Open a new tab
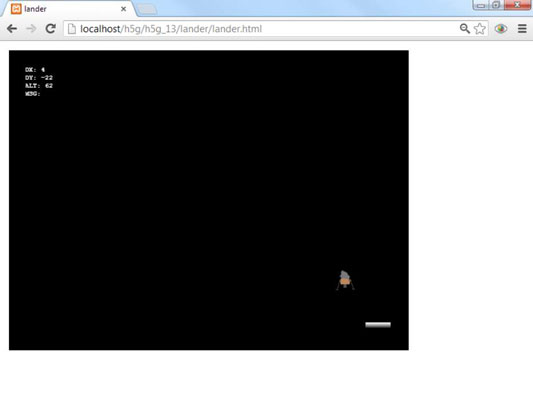Image resolution: width=533 pixels, height=400 pixels. [147, 9]
